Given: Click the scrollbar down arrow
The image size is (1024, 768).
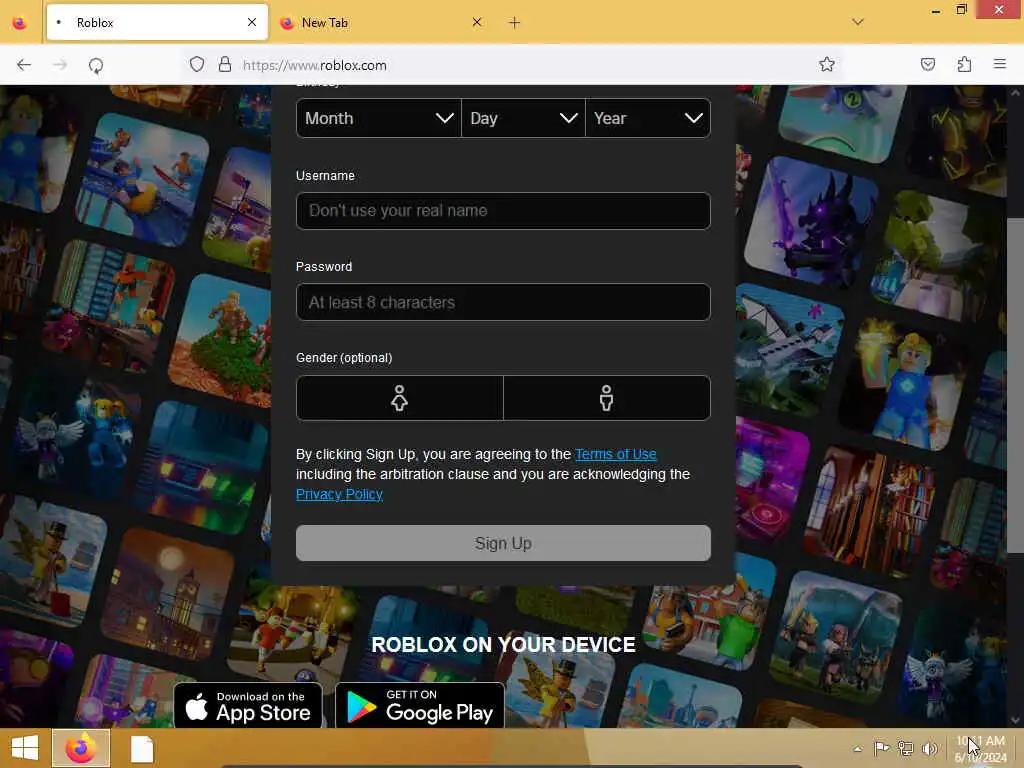Looking at the screenshot, I should 1016,720.
